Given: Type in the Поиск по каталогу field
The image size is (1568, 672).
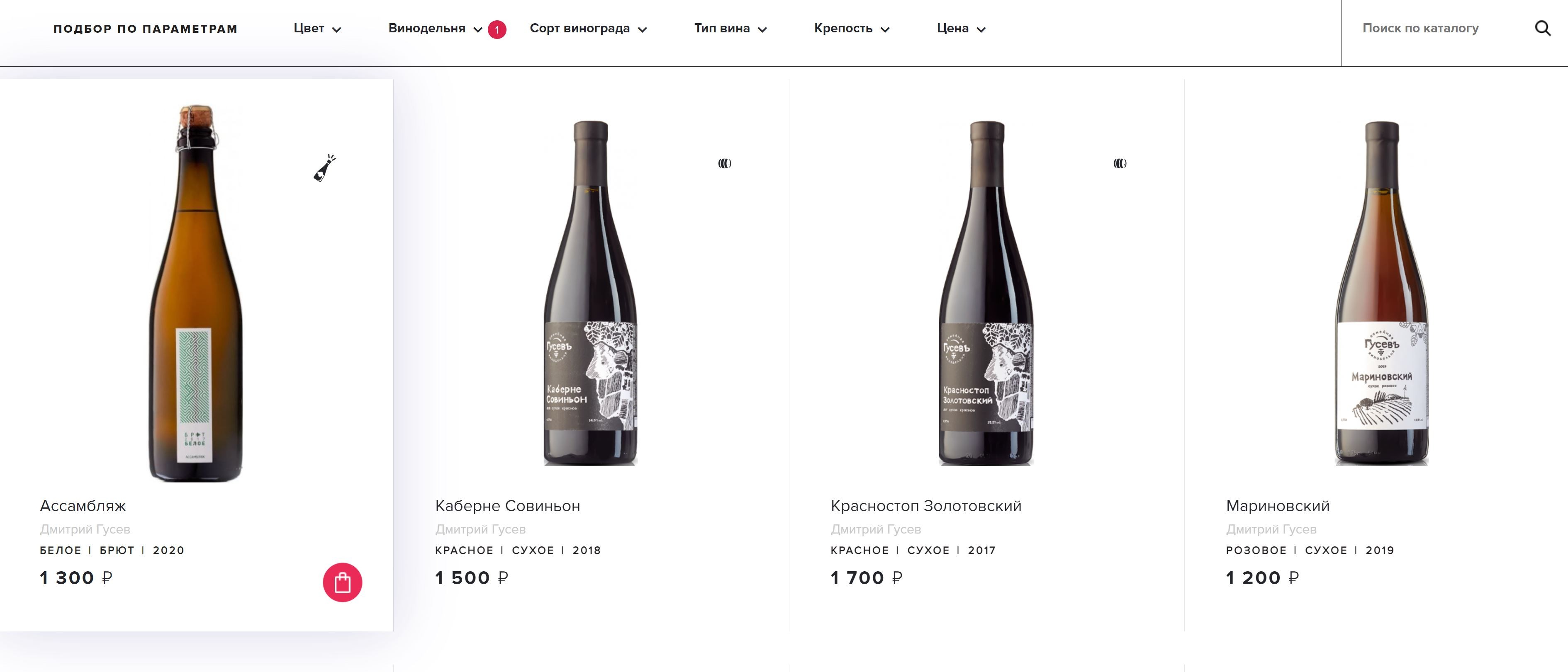Looking at the screenshot, I should 1437,29.
